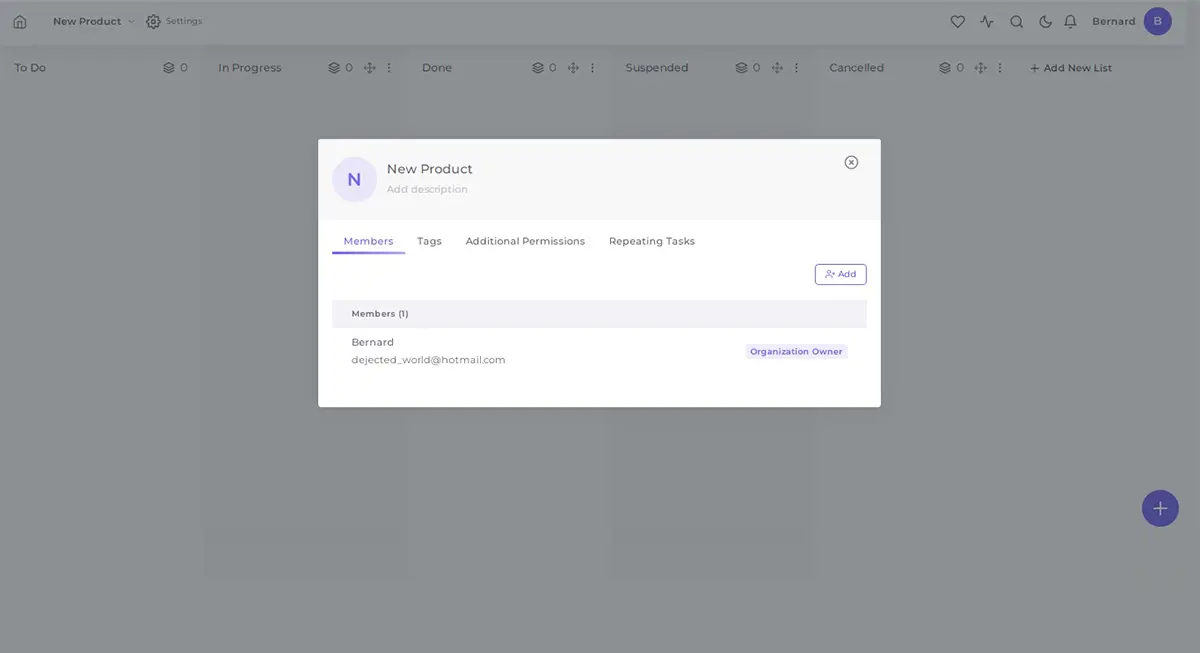
Task: Open the activity pulse icon
Action: pos(987,21)
